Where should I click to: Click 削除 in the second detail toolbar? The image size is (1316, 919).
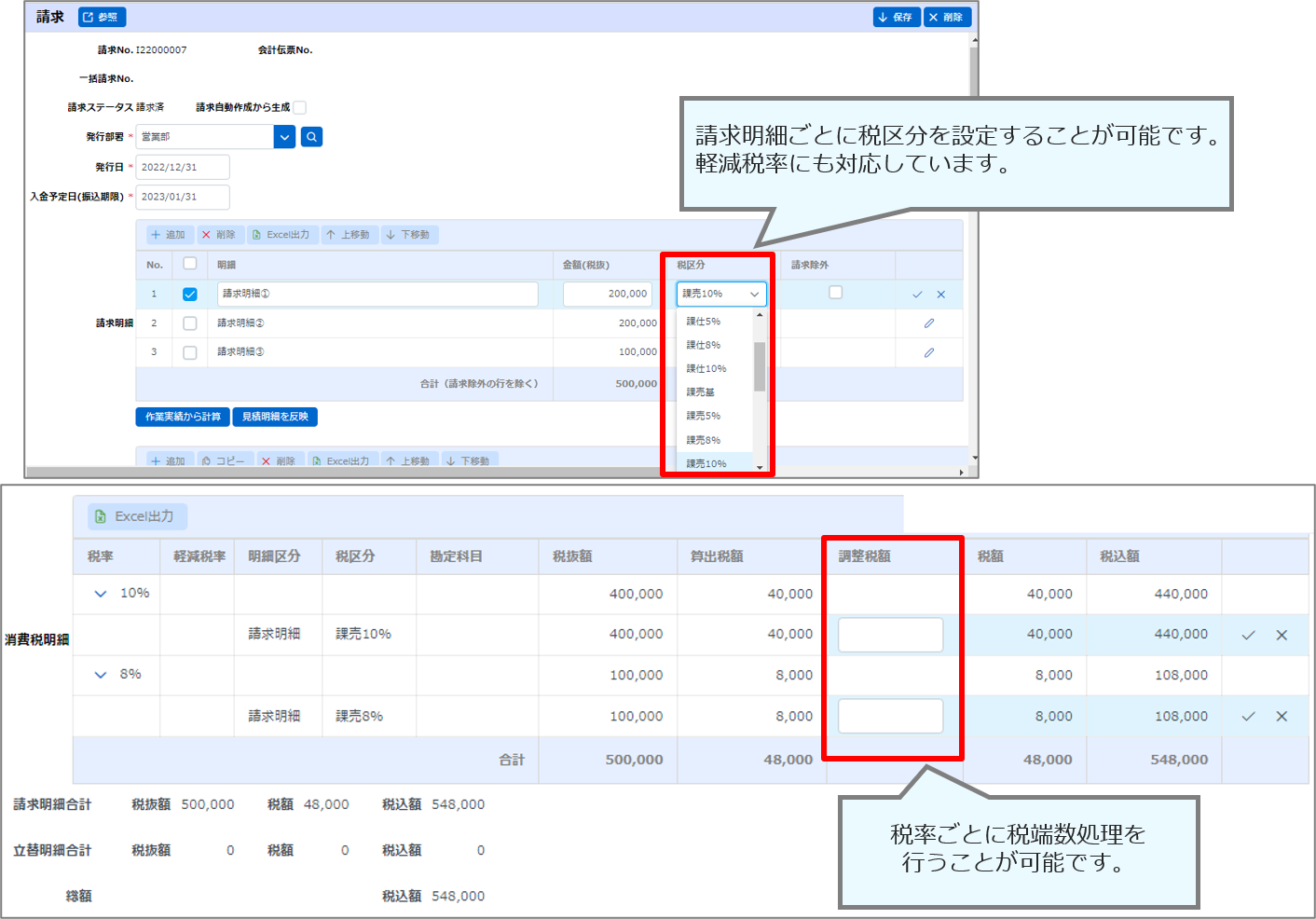pos(279,460)
